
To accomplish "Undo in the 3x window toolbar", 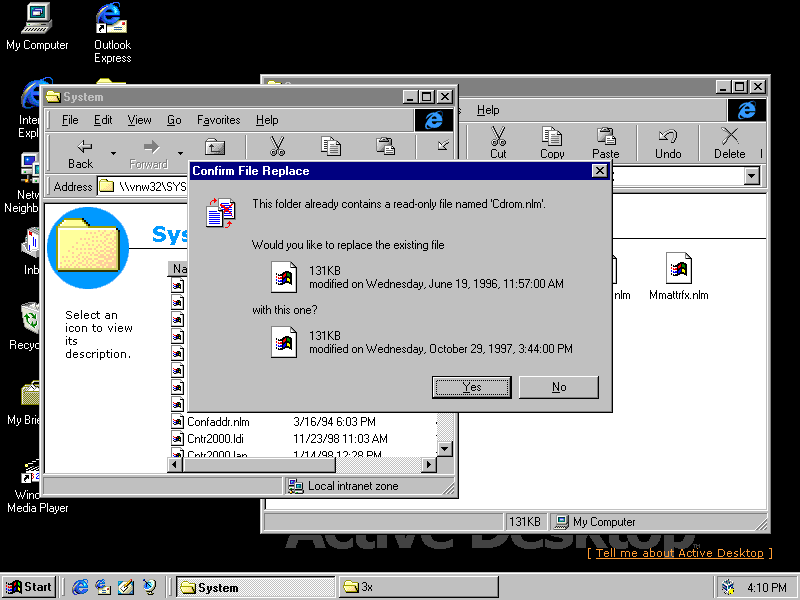I will click(x=668, y=143).
